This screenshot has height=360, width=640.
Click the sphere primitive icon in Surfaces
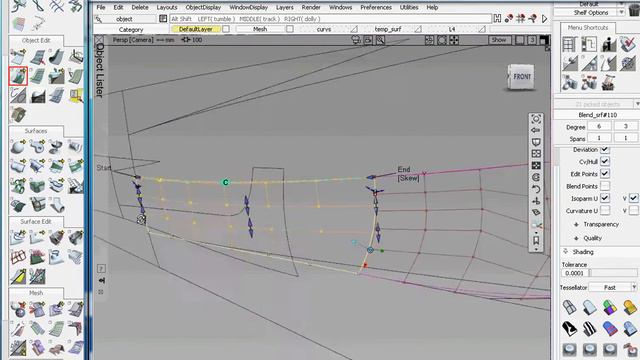tap(18, 147)
